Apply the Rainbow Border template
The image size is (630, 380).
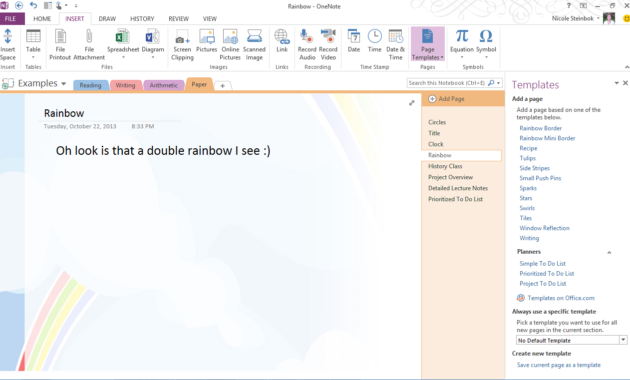[x=540, y=128]
